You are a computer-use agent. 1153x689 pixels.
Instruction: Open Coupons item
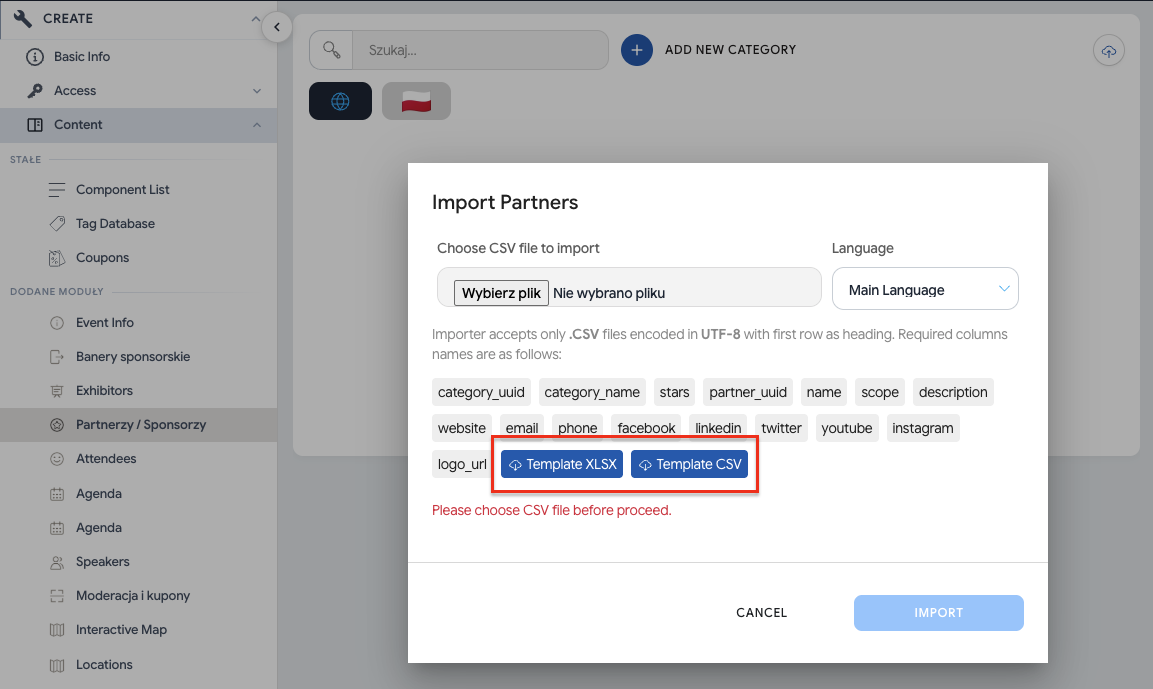(x=102, y=258)
